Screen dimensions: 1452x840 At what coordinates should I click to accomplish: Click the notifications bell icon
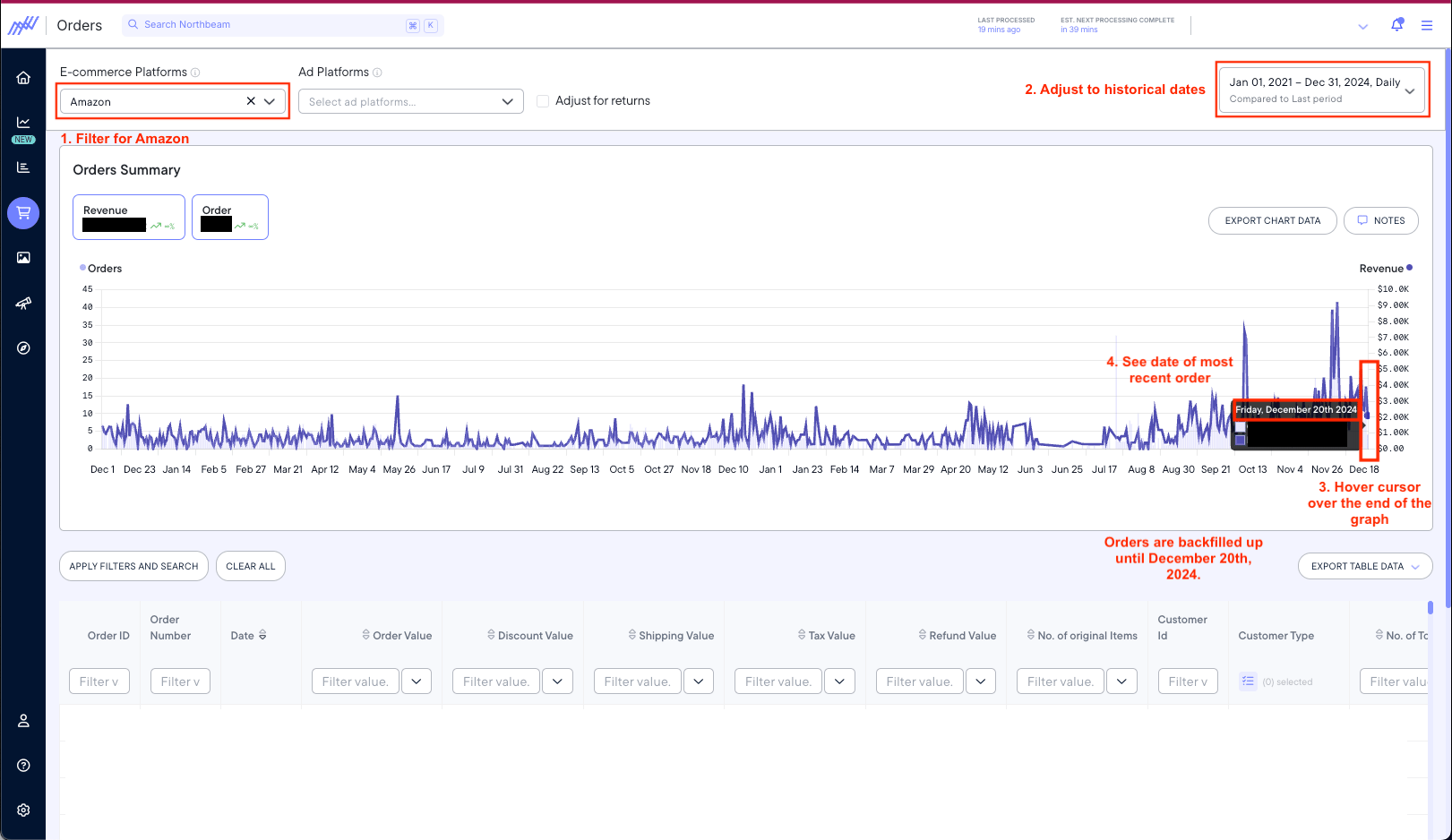pyautogui.click(x=1396, y=25)
